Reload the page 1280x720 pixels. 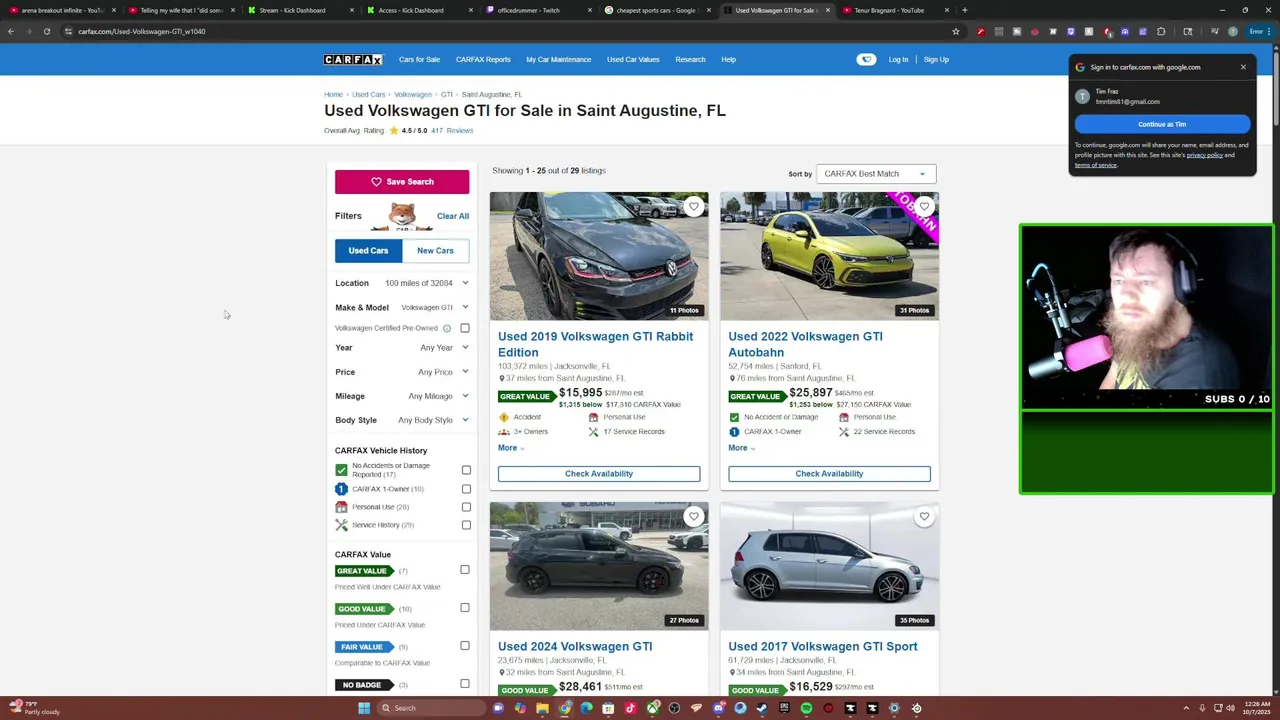click(46, 31)
